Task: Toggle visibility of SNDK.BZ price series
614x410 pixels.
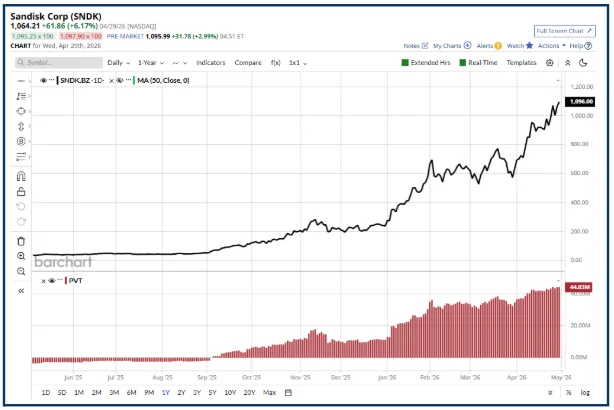Action: coord(43,80)
